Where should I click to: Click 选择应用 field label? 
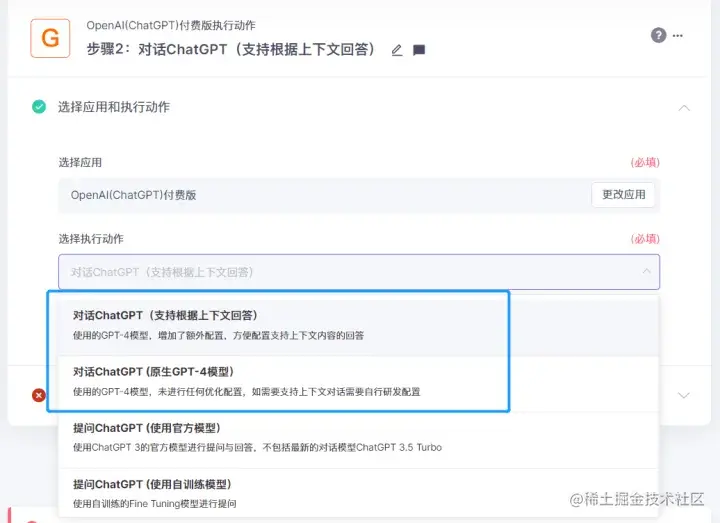click(80, 163)
